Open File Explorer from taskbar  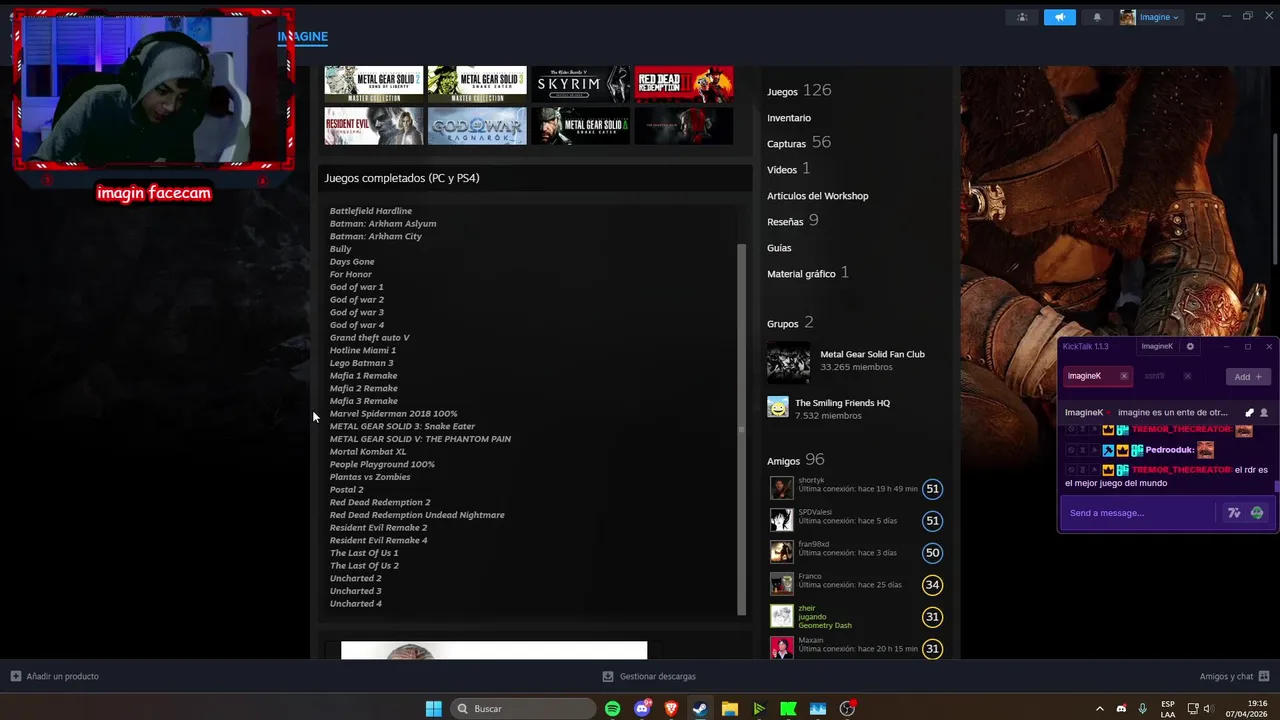point(730,708)
